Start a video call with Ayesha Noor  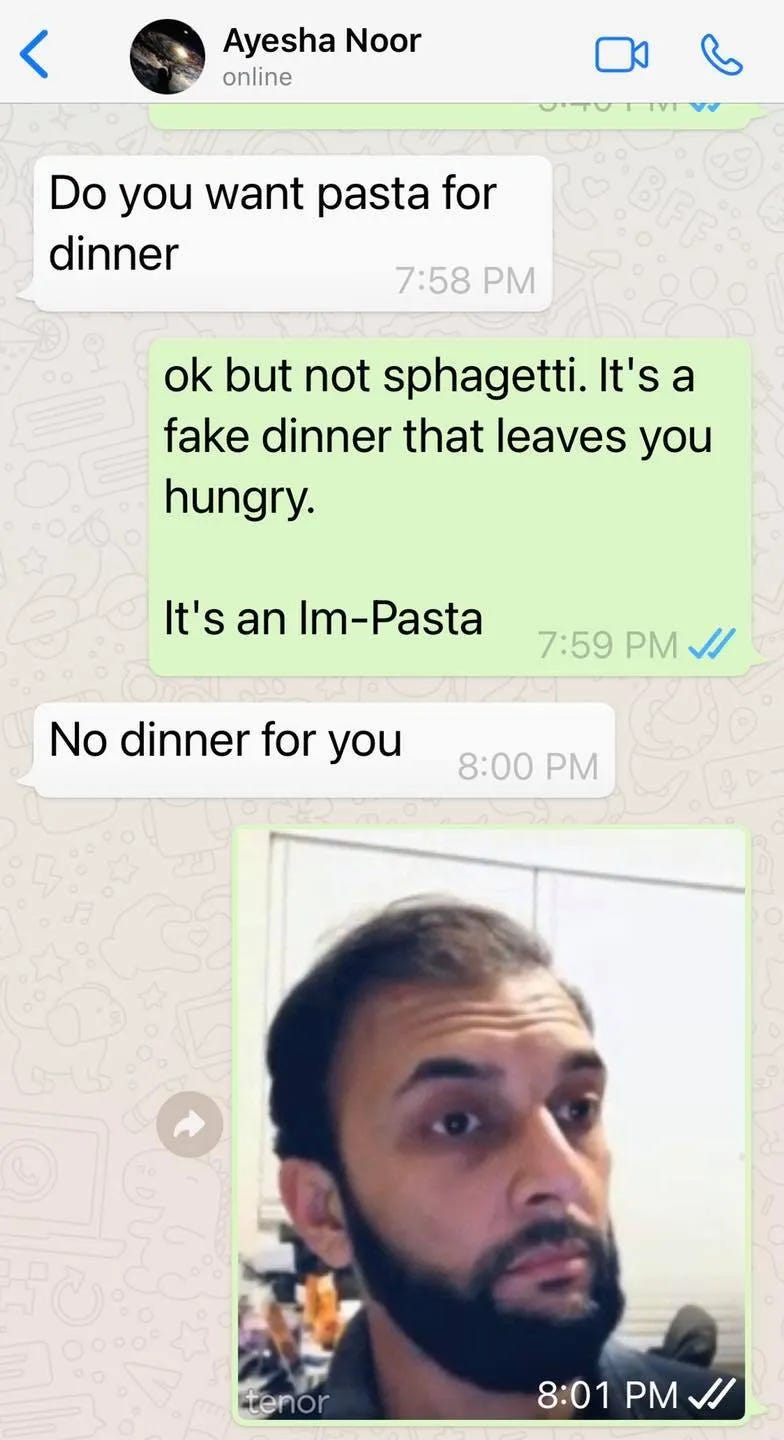pyautogui.click(x=621, y=55)
